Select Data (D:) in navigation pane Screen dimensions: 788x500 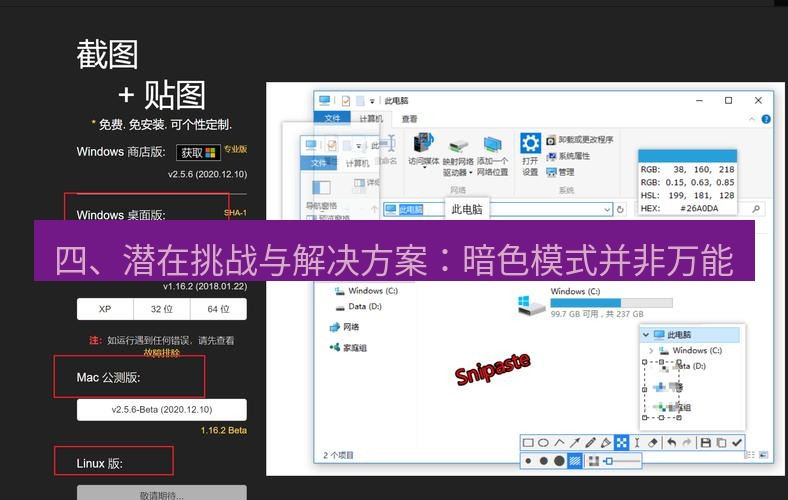coord(358,306)
